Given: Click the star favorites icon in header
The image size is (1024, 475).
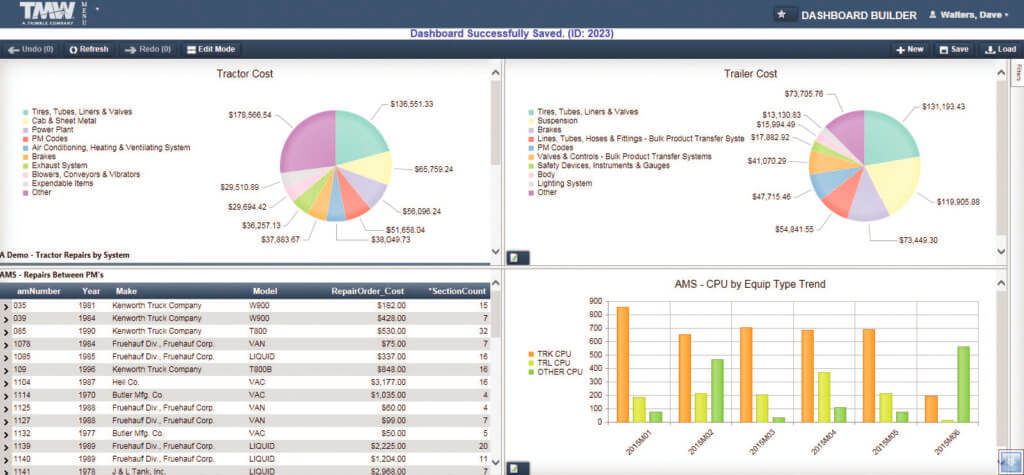Looking at the screenshot, I should pyautogui.click(x=782, y=14).
